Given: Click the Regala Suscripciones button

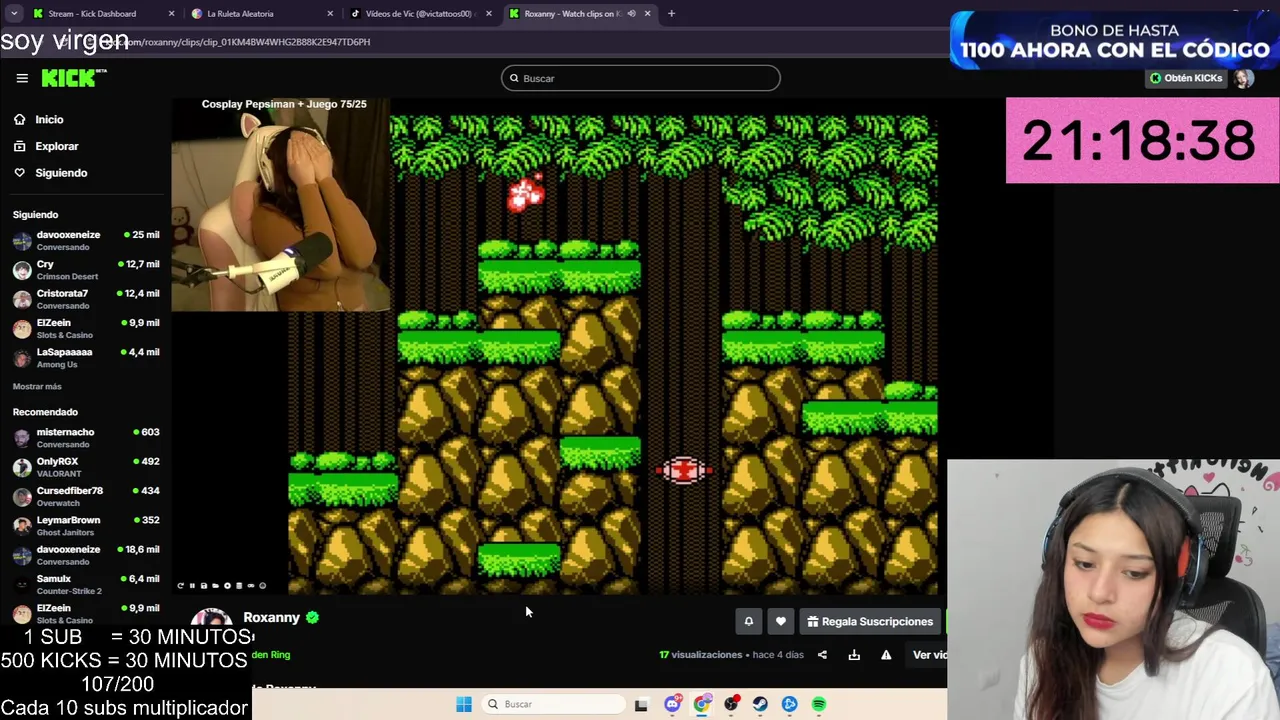Looking at the screenshot, I should [x=870, y=621].
